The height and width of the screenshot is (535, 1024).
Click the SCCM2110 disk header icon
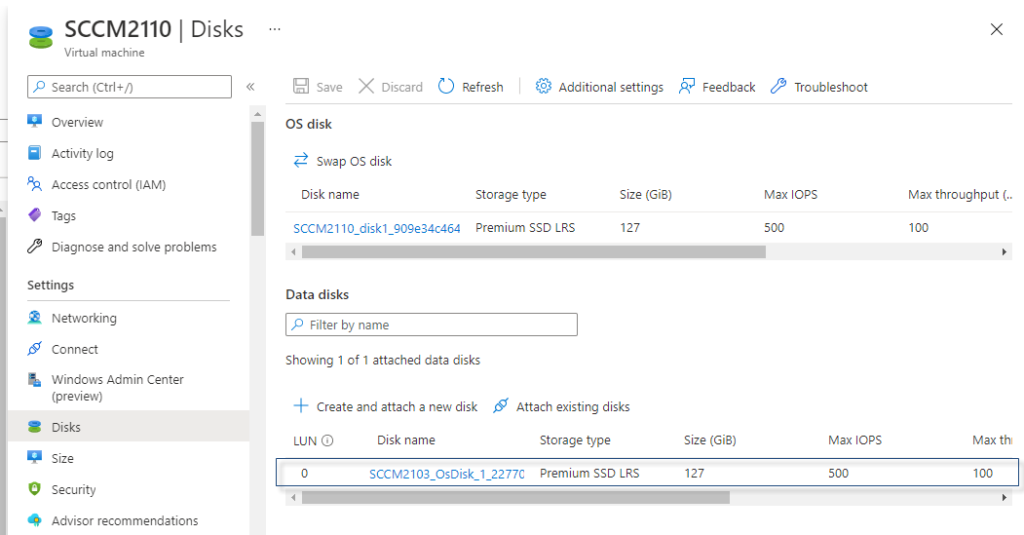point(40,37)
